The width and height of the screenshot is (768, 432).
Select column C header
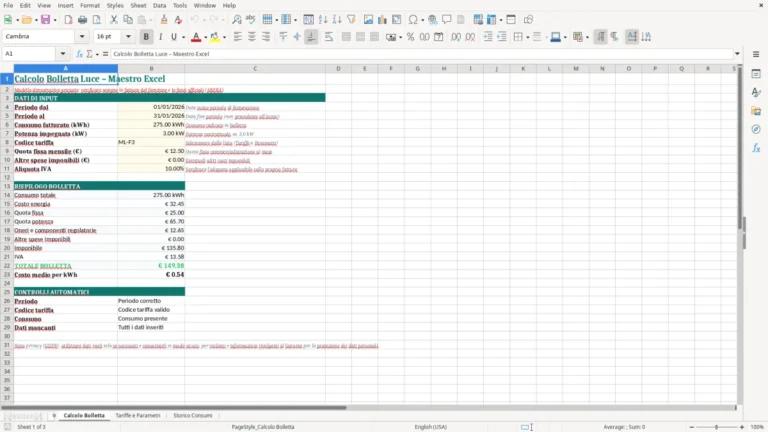tap(255, 69)
